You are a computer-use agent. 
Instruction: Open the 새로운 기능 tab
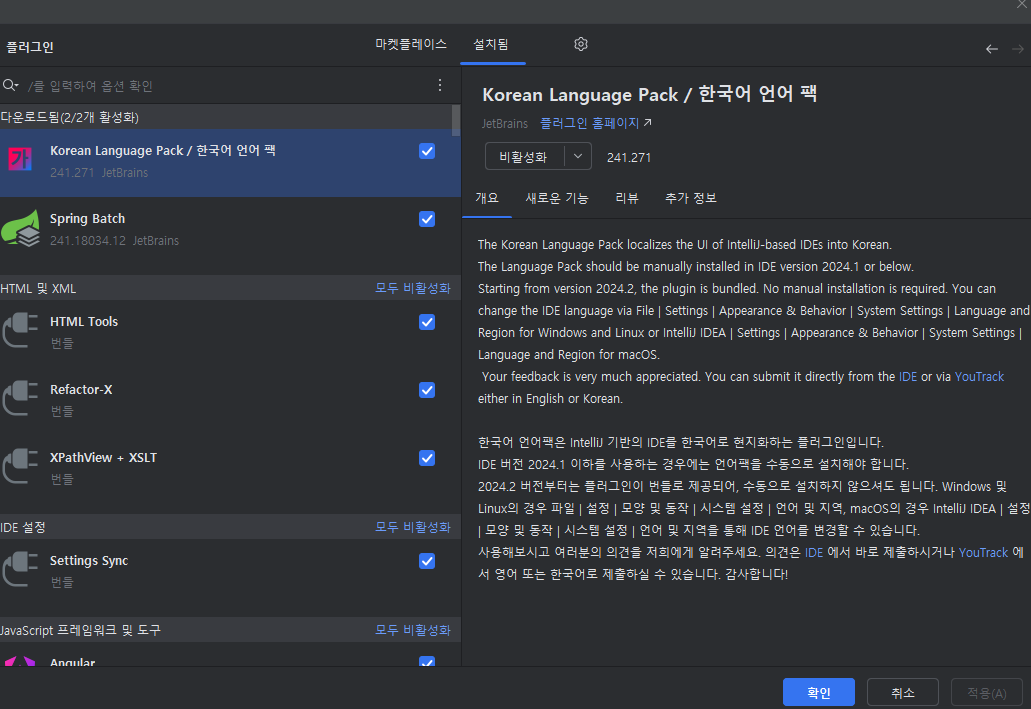pos(557,198)
